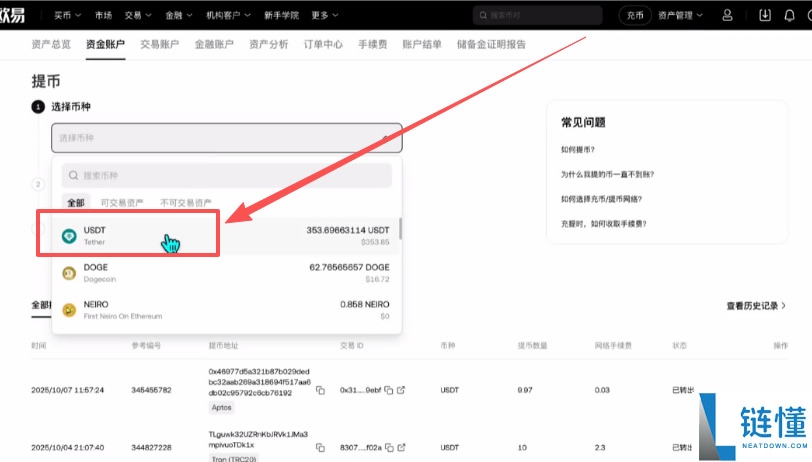Open FAQ 为什么我提的币一直不到账?

607,175
